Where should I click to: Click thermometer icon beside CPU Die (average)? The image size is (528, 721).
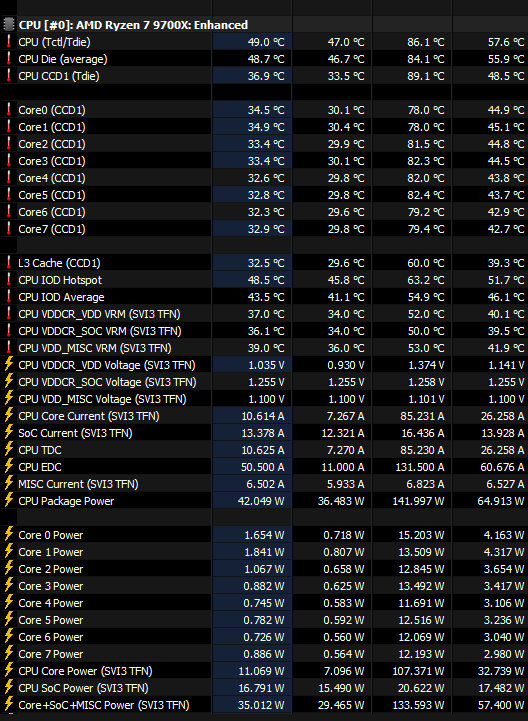pyautogui.click(x=8, y=59)
